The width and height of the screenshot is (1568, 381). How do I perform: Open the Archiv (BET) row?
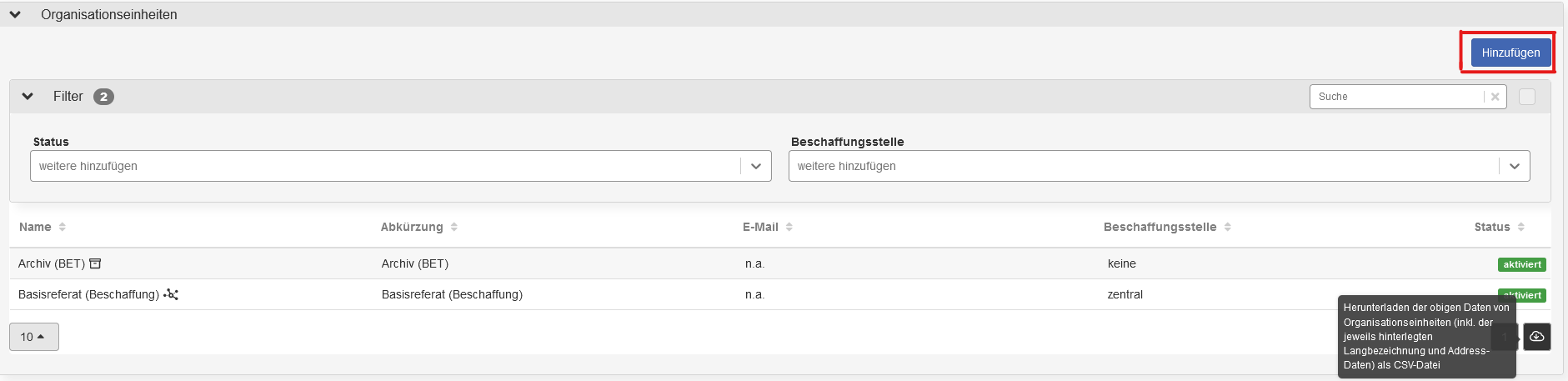click(x=51, y=263)
